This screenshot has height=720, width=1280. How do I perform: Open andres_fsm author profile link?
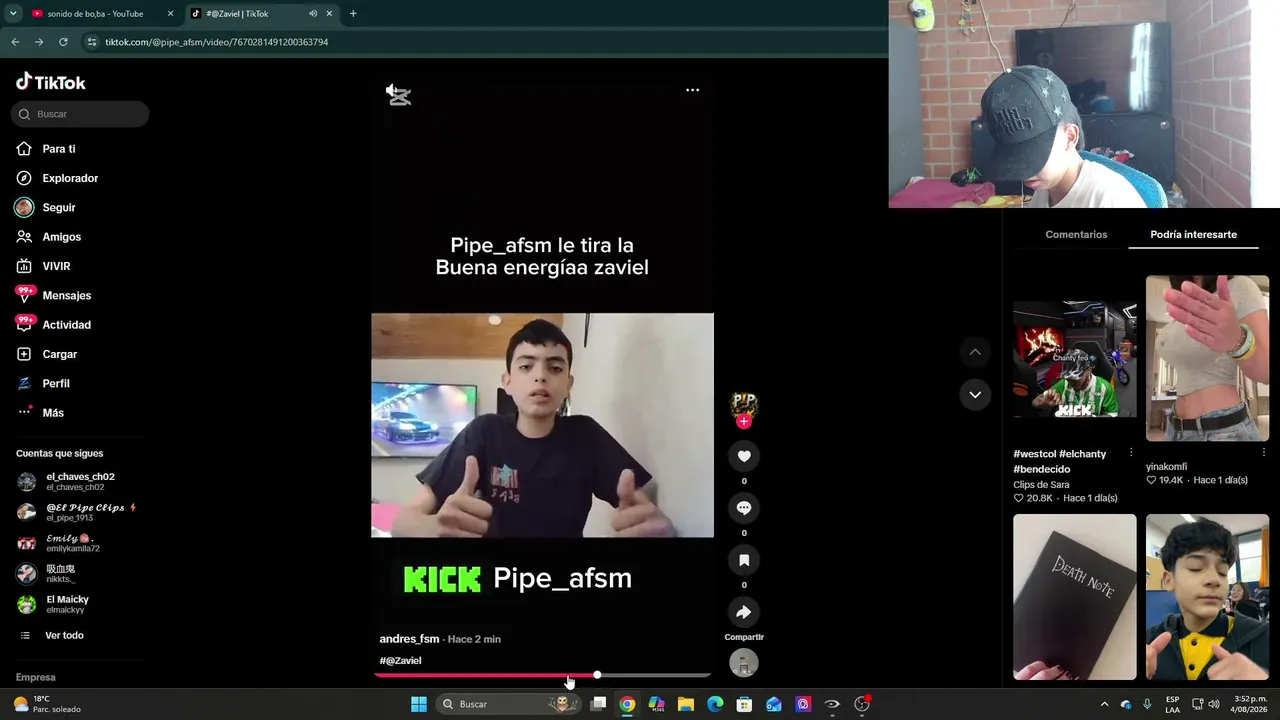[x=409, y=639]
